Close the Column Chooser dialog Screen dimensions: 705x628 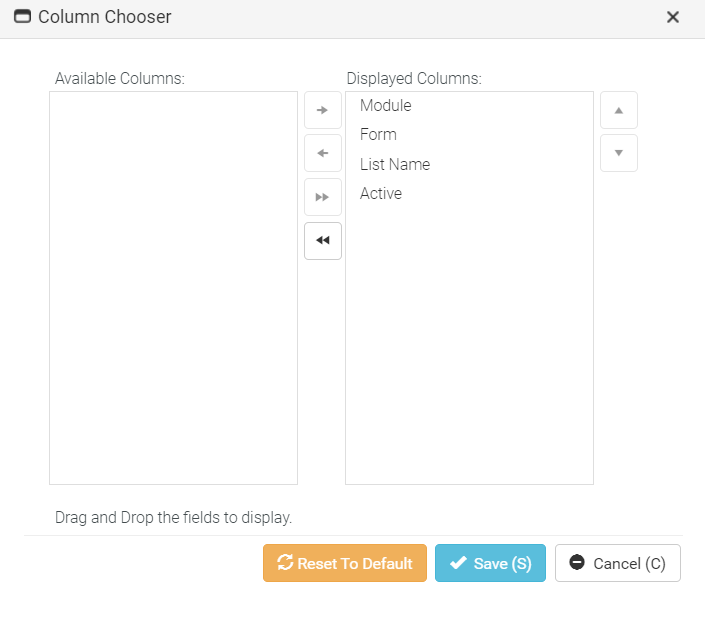[672, 17]
